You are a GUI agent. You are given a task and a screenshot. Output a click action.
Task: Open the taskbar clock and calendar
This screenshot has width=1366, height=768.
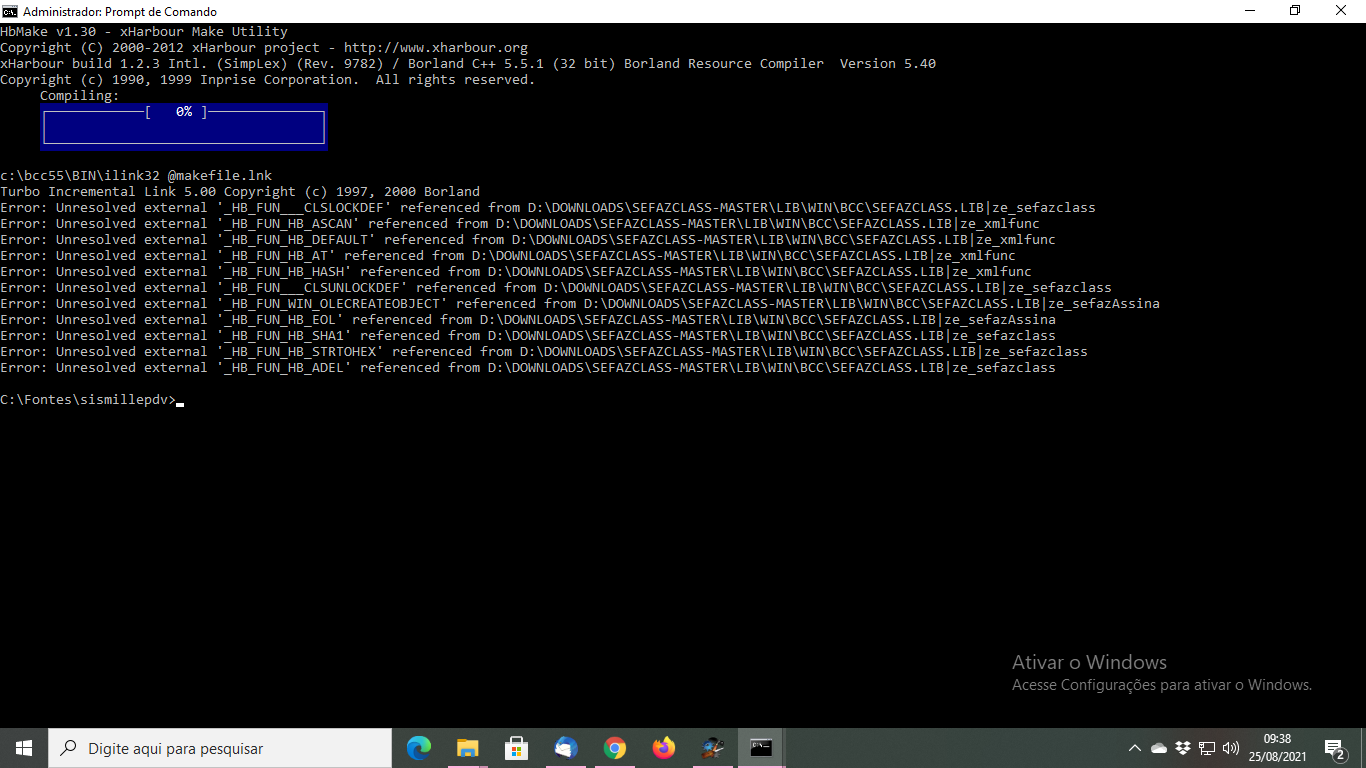click(x=1277, y=748)
